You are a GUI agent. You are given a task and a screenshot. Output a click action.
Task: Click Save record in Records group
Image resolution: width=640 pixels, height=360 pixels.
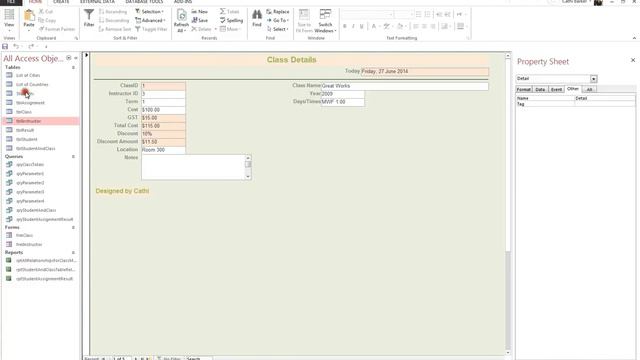point(200,20)
